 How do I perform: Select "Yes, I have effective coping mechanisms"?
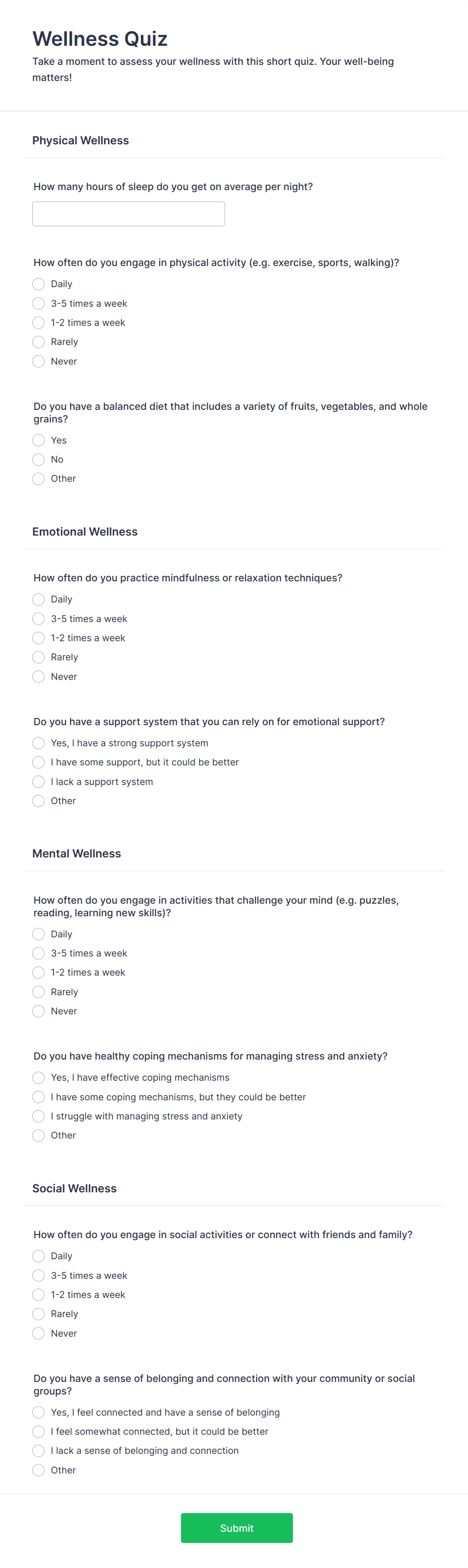tap(38, 1077)
